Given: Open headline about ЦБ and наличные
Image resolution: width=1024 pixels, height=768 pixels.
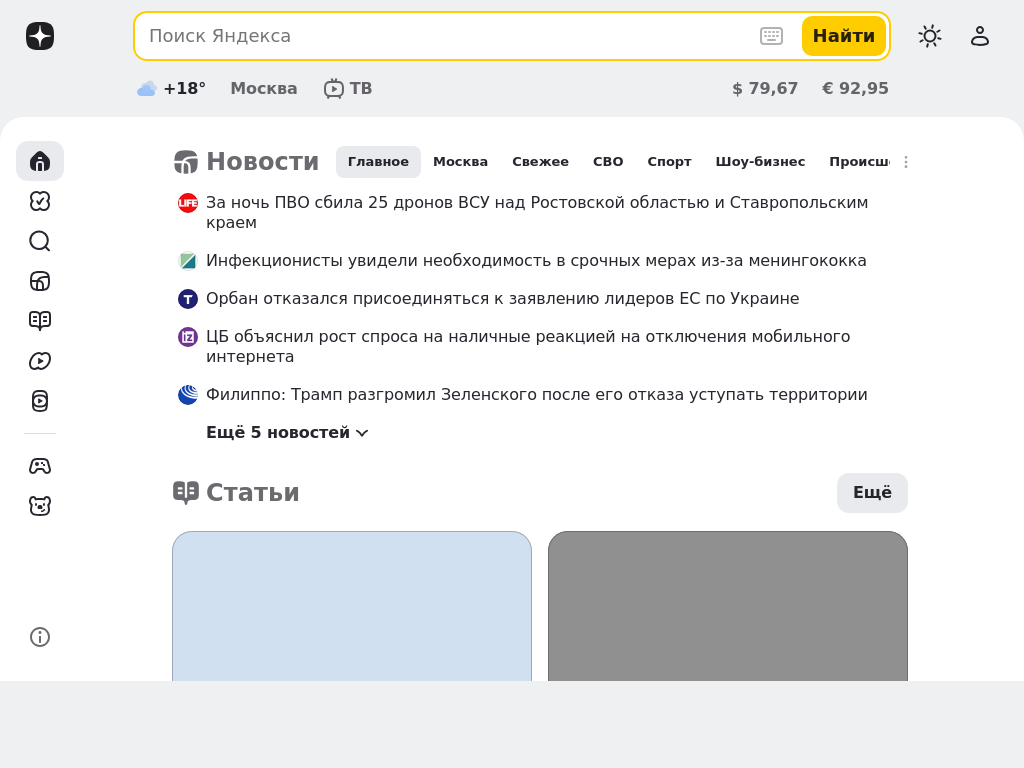Looking at the screenshot, I should click(528, 346).
